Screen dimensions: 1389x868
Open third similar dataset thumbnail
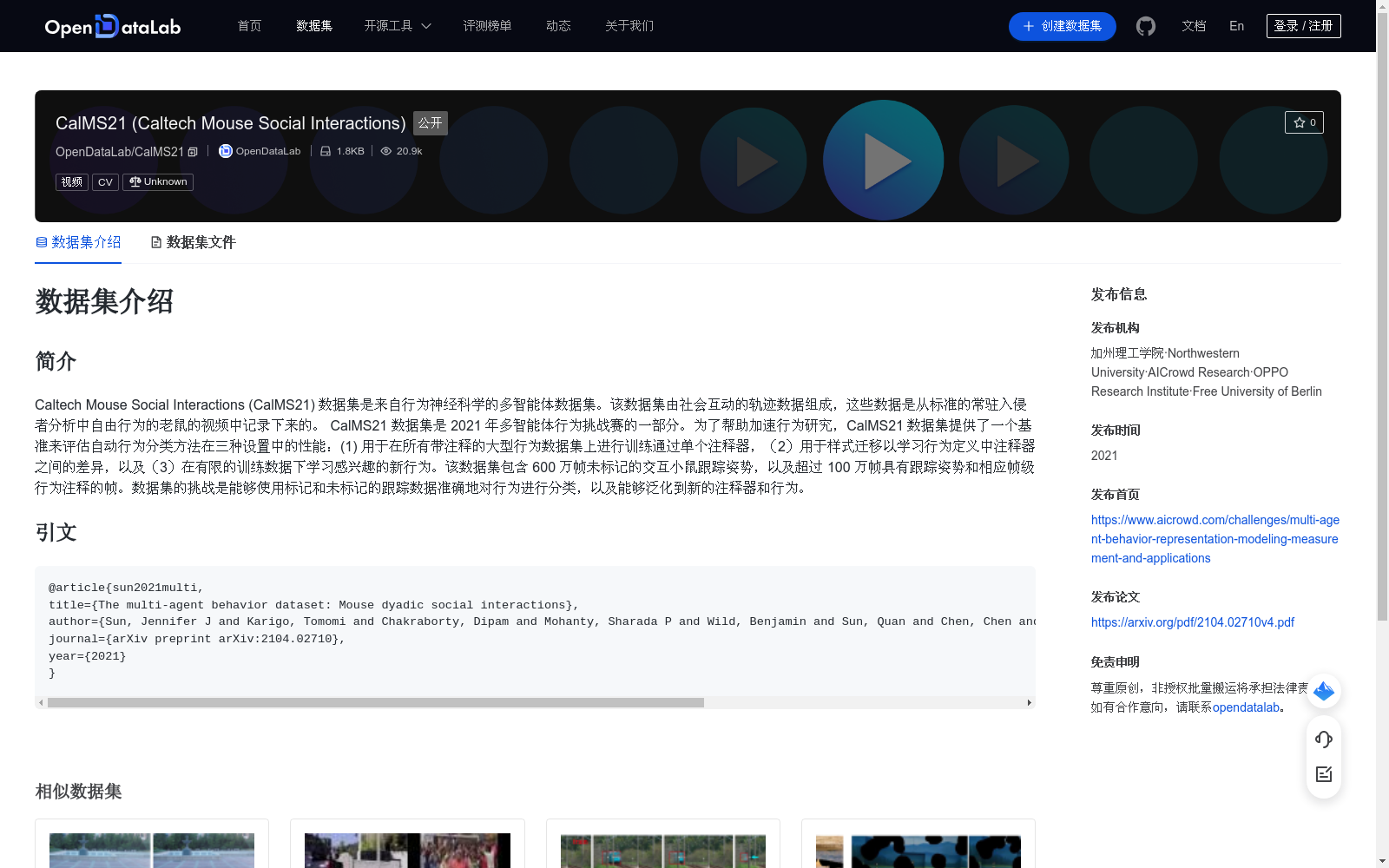(663, 851)
